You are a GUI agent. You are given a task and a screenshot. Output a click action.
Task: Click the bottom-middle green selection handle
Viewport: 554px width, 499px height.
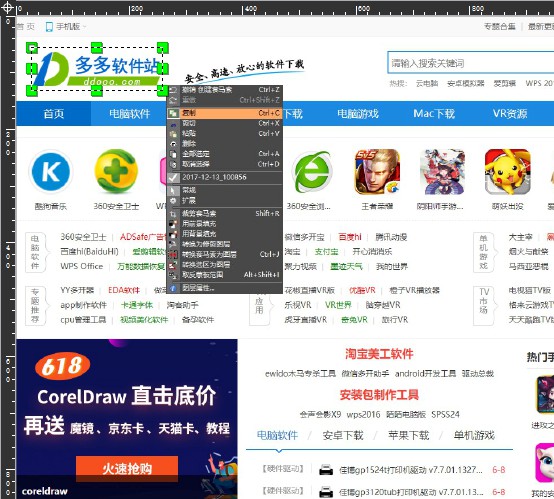coord(97,90)
